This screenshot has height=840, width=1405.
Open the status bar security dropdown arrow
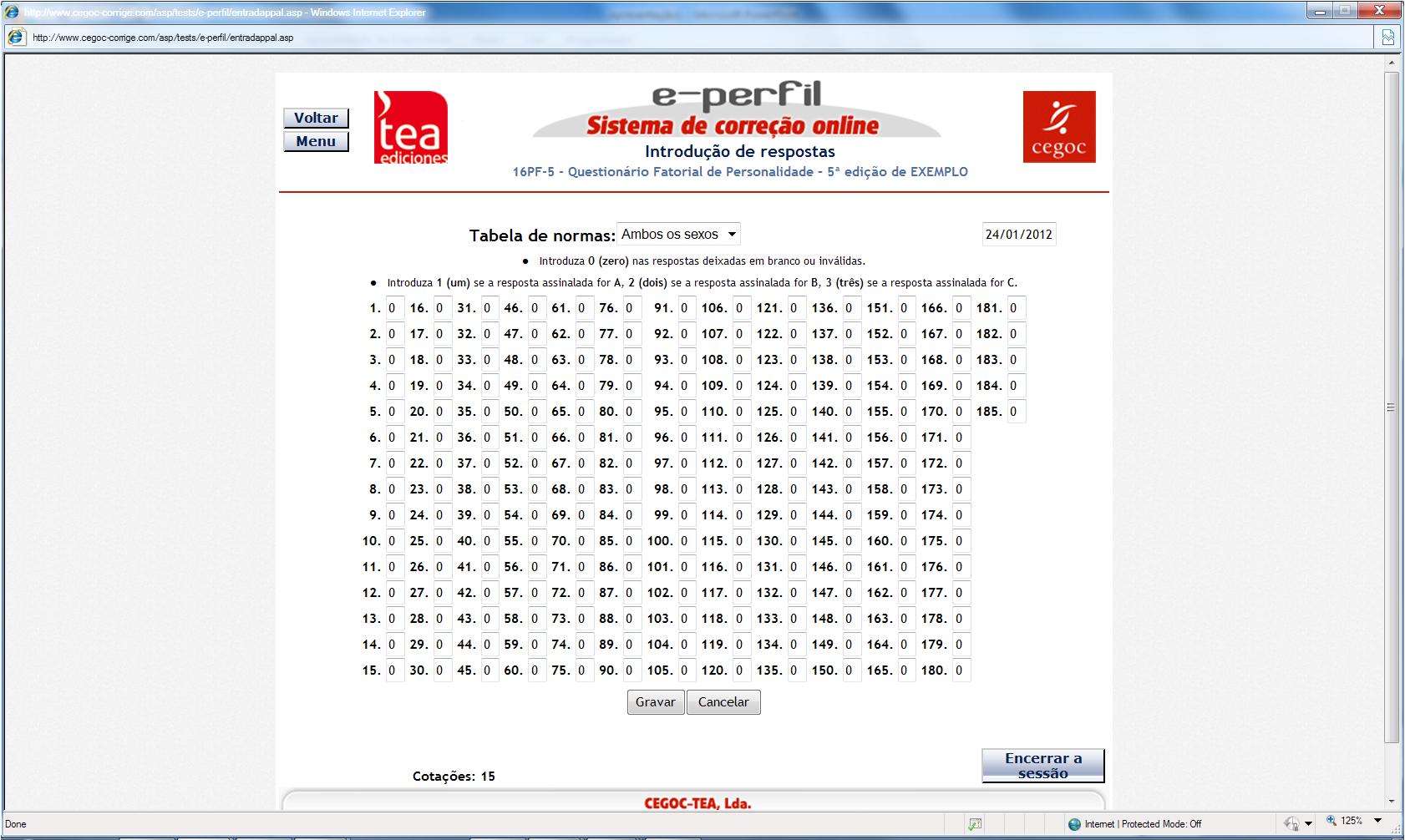[1308, 824]
